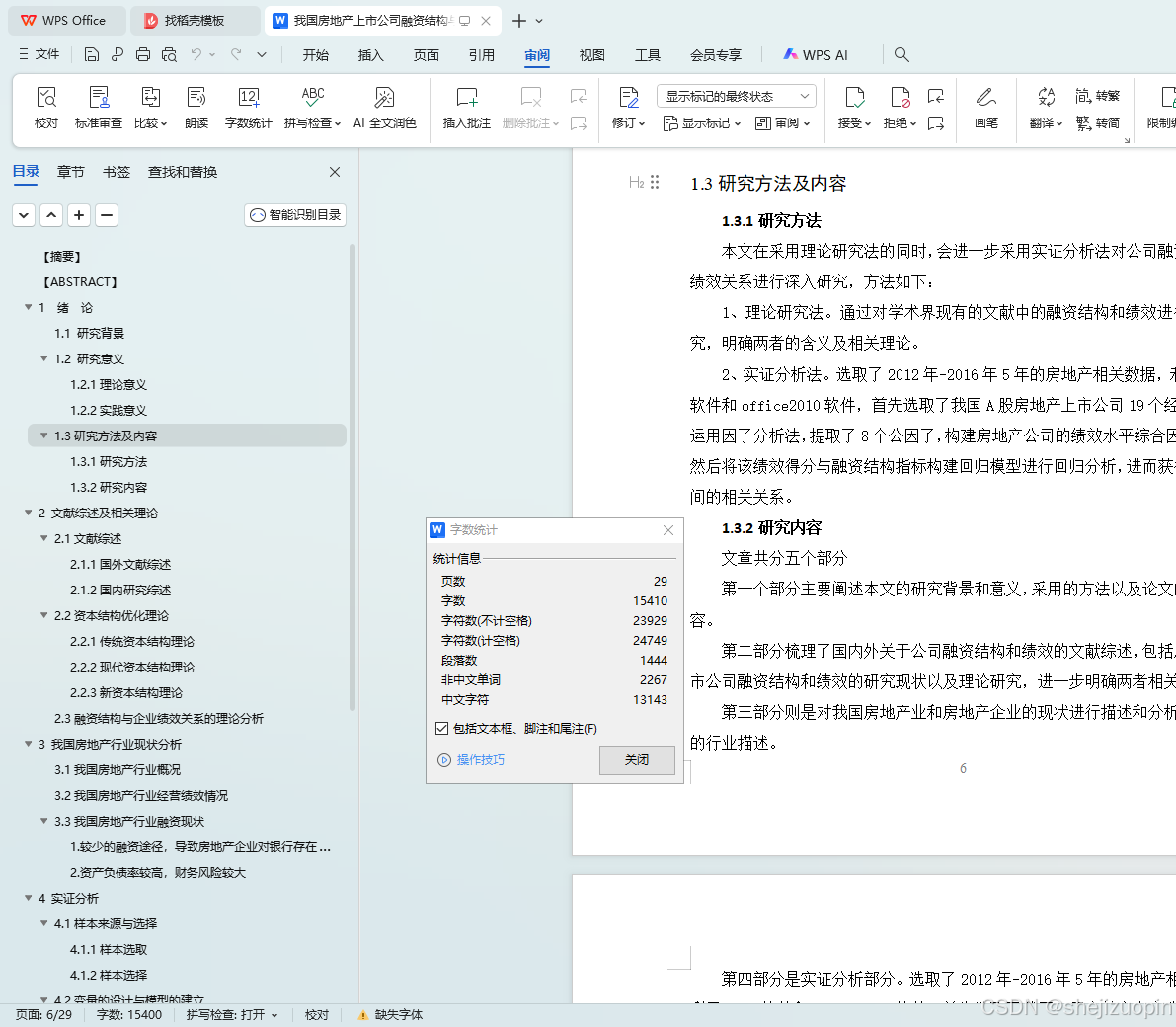Switch to the 引用 ribbon tab
Viewport: 1176px width, 1027px height.
pos(482,54)
